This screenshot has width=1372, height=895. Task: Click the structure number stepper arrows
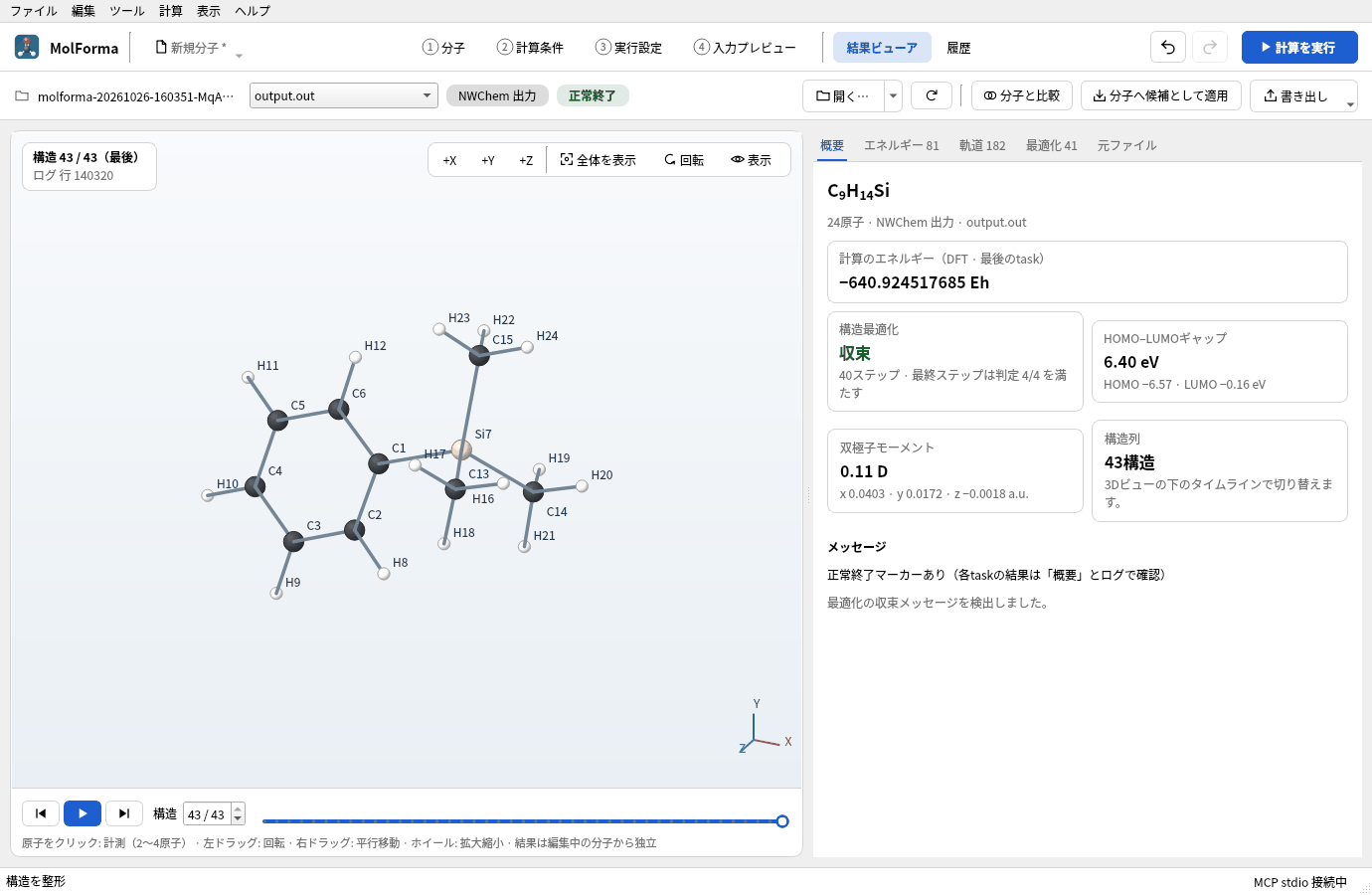238,813
